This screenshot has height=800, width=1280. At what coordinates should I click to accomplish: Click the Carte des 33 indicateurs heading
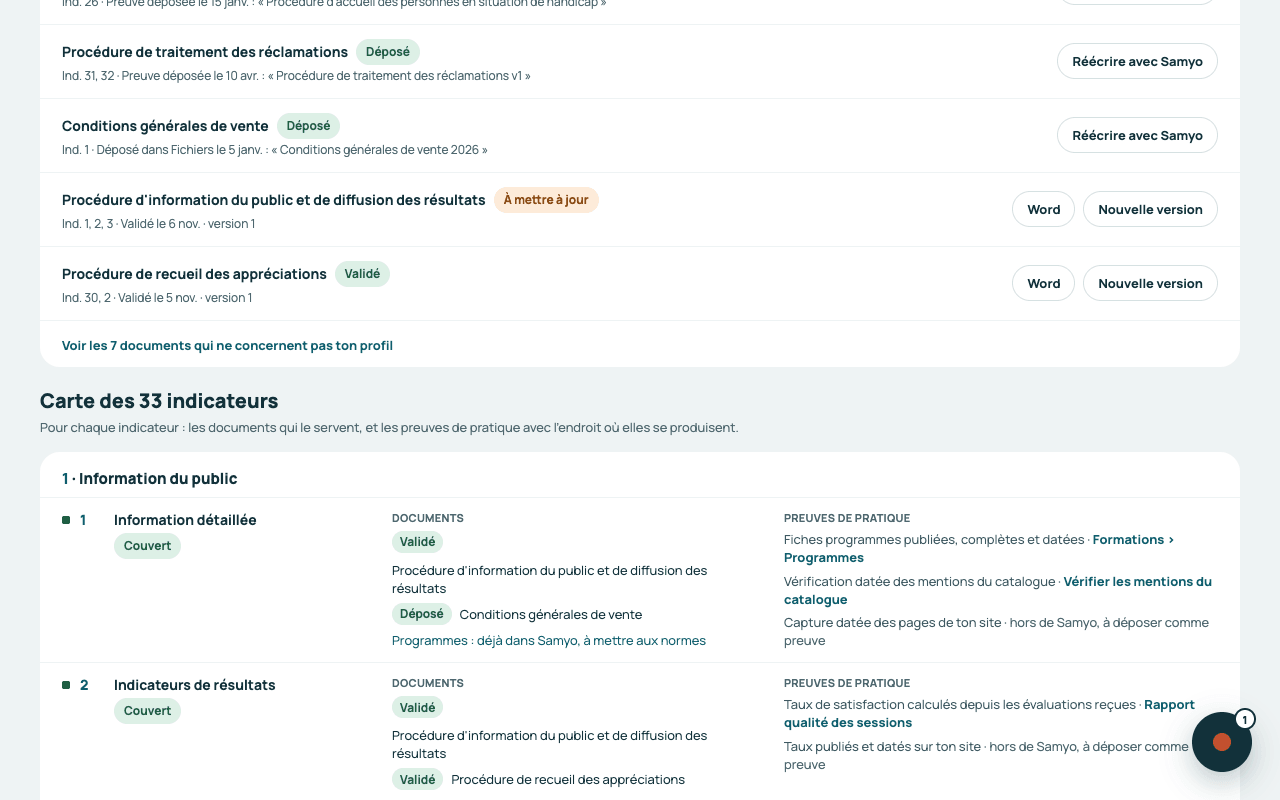159,401
